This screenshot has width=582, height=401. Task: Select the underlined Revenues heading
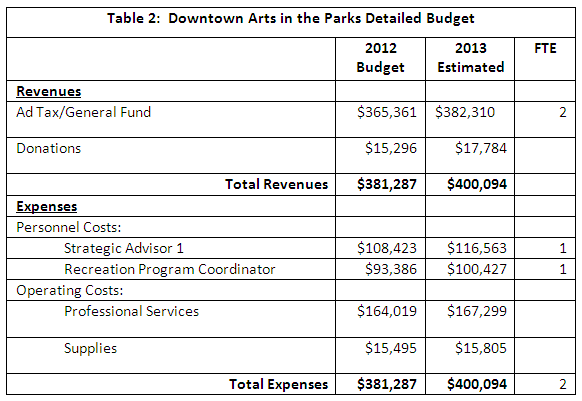49,91
